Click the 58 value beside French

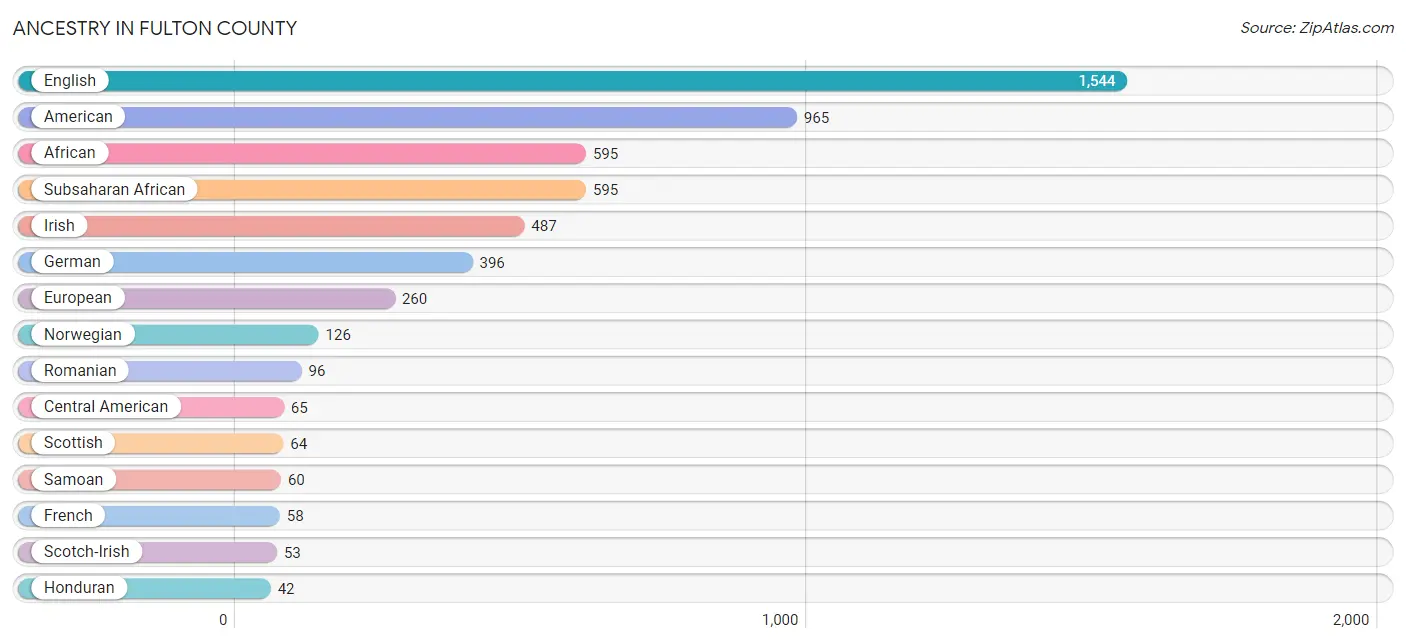295,516
